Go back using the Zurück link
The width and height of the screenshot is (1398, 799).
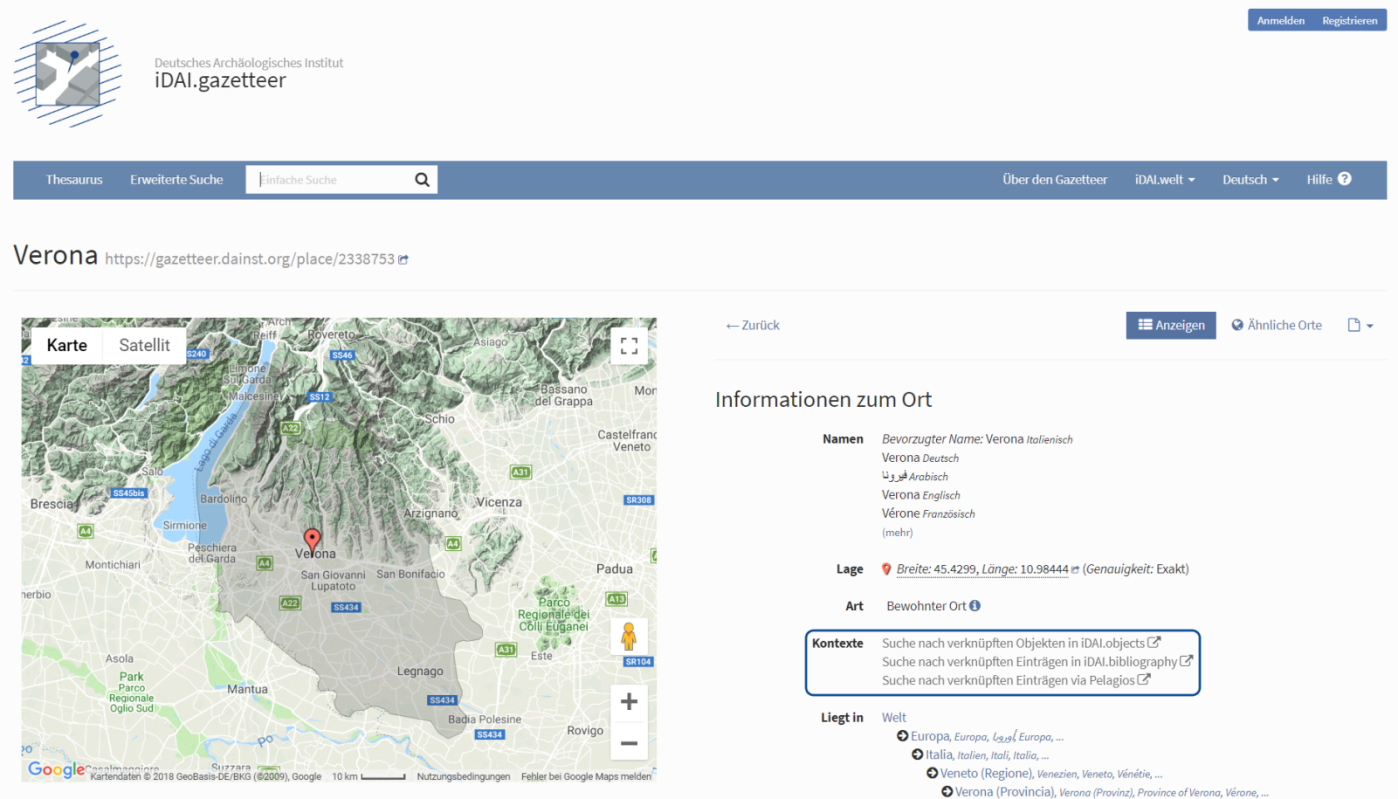[753, 325]
